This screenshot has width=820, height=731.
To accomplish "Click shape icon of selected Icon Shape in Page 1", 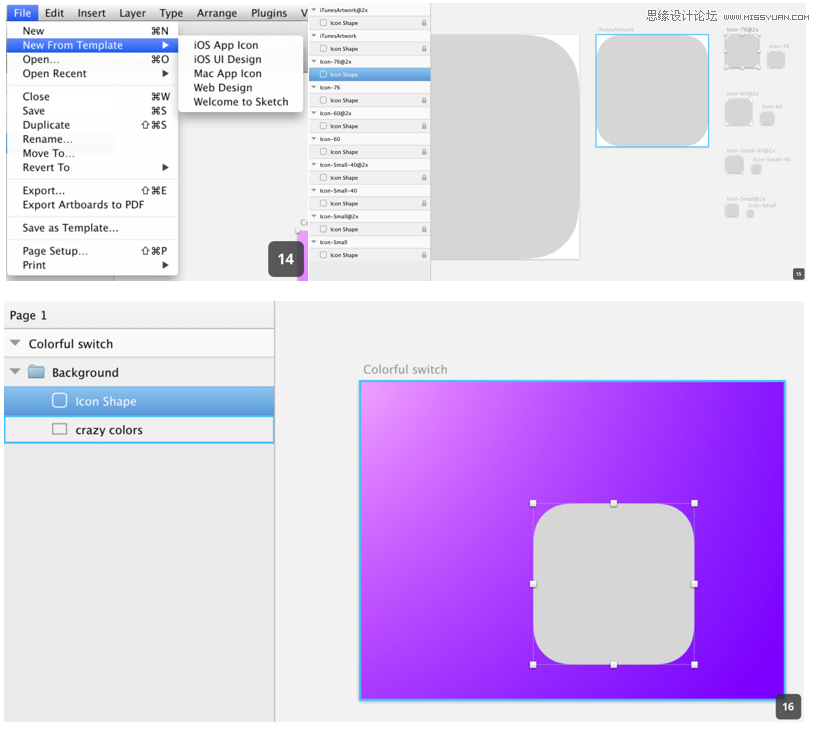I will 60,401.
